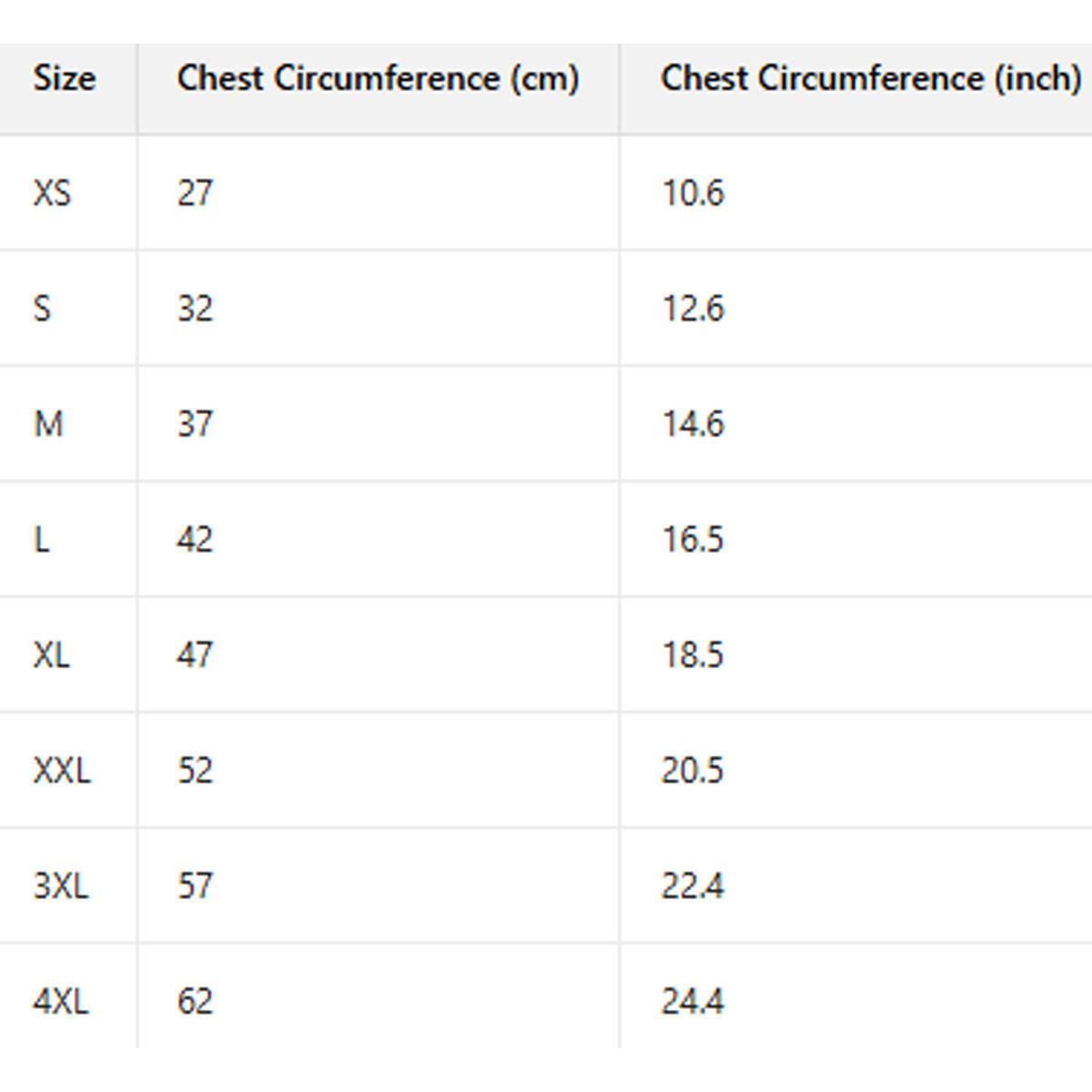Click the Size column header
Screen dimensions: 1092x1092
[x=65, y=79]
